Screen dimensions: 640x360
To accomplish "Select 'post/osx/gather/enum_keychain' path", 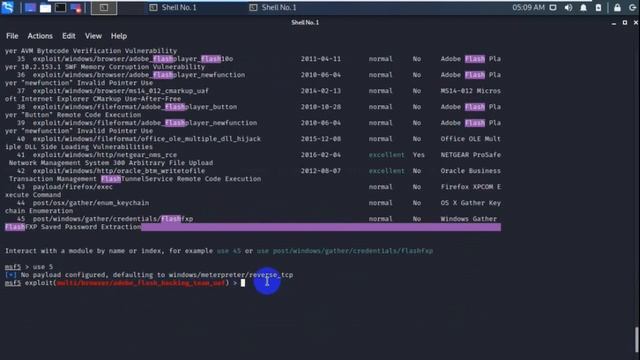I will (91, 203).
